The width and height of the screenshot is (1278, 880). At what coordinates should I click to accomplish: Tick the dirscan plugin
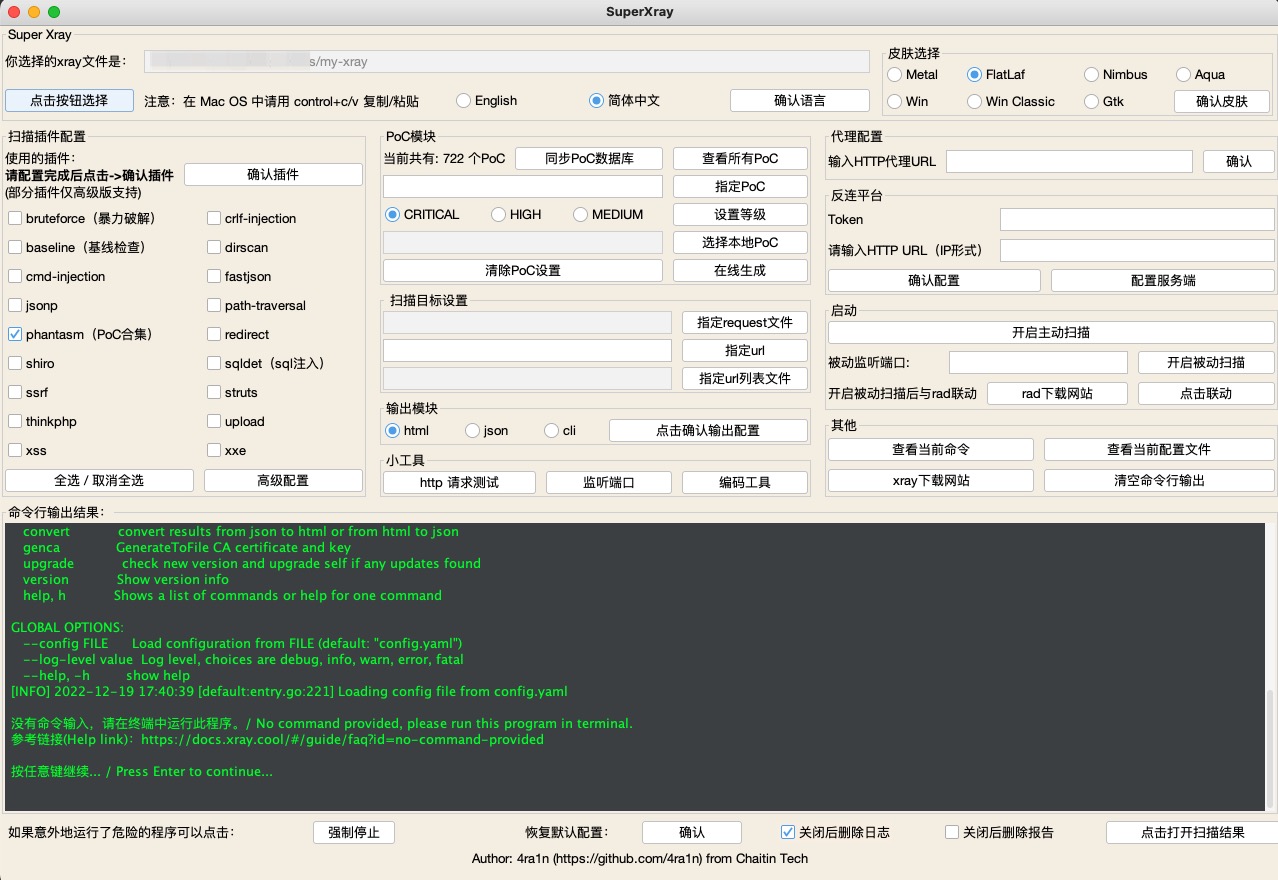click(x=214, y=247)
